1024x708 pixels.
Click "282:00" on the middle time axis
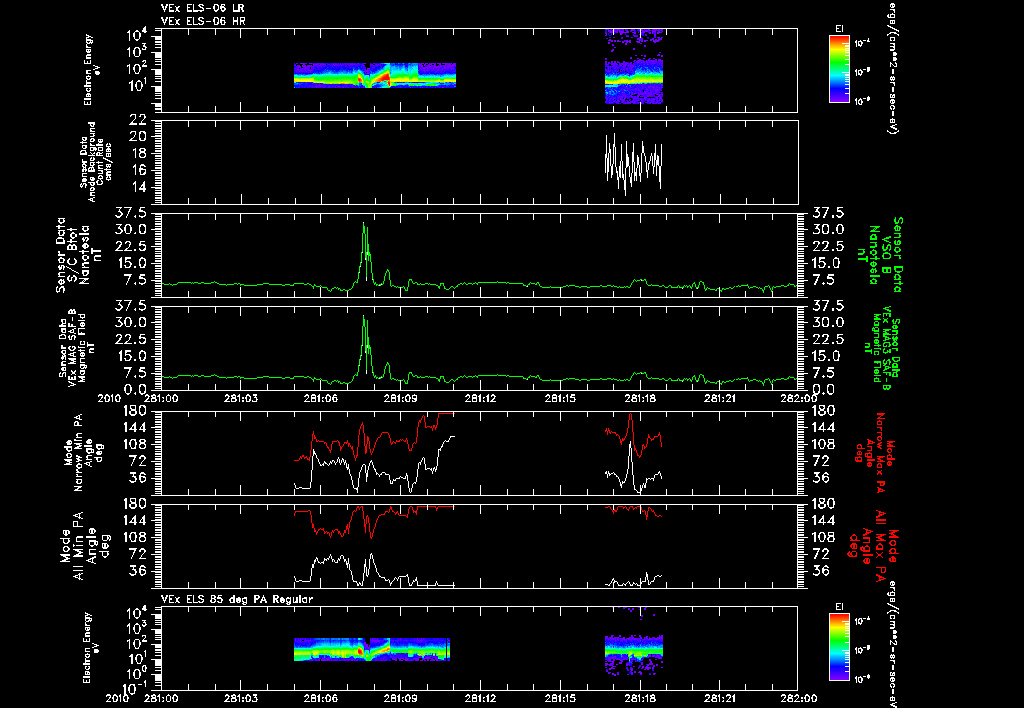tap(798, 398)
